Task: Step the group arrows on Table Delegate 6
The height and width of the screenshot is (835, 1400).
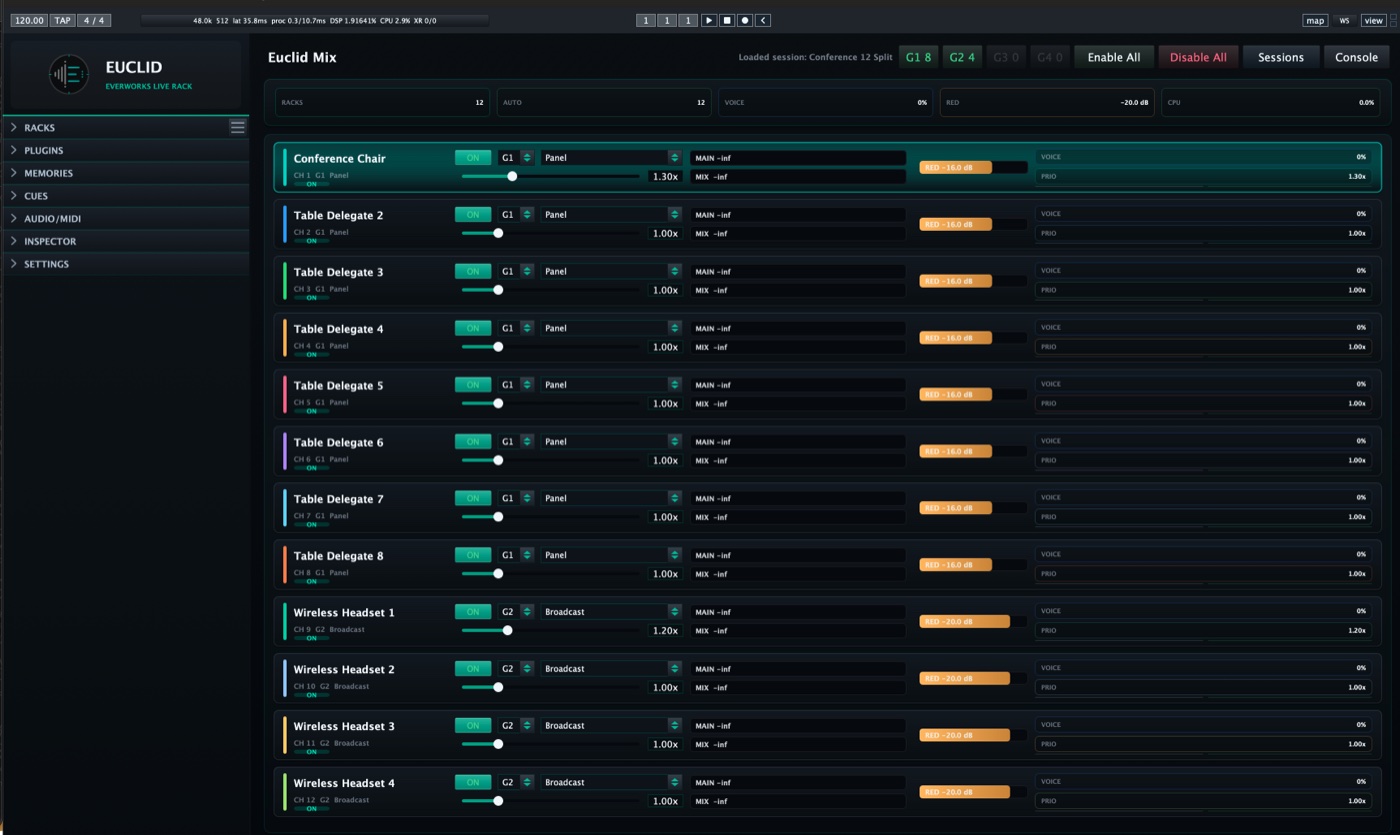Action: tap(527, 441)
